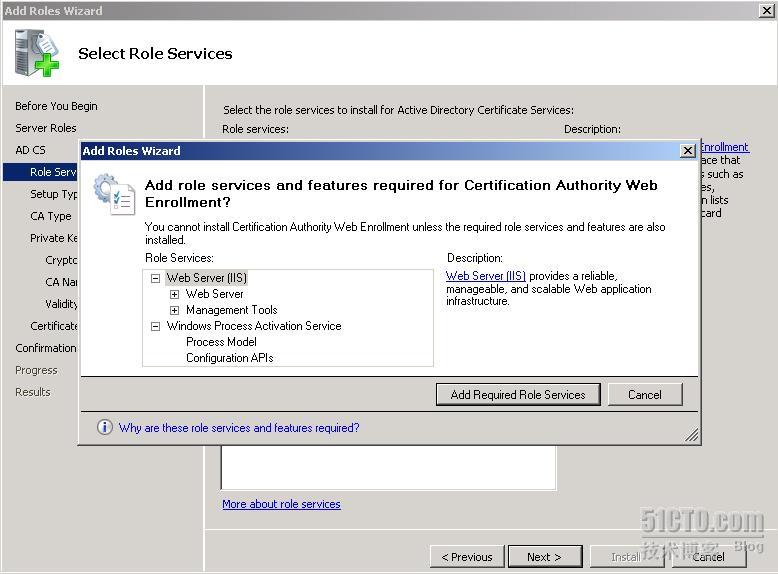Open Before You Begin wizard step
Viewport: 778px width, 574px height.
tap(56, 106)
